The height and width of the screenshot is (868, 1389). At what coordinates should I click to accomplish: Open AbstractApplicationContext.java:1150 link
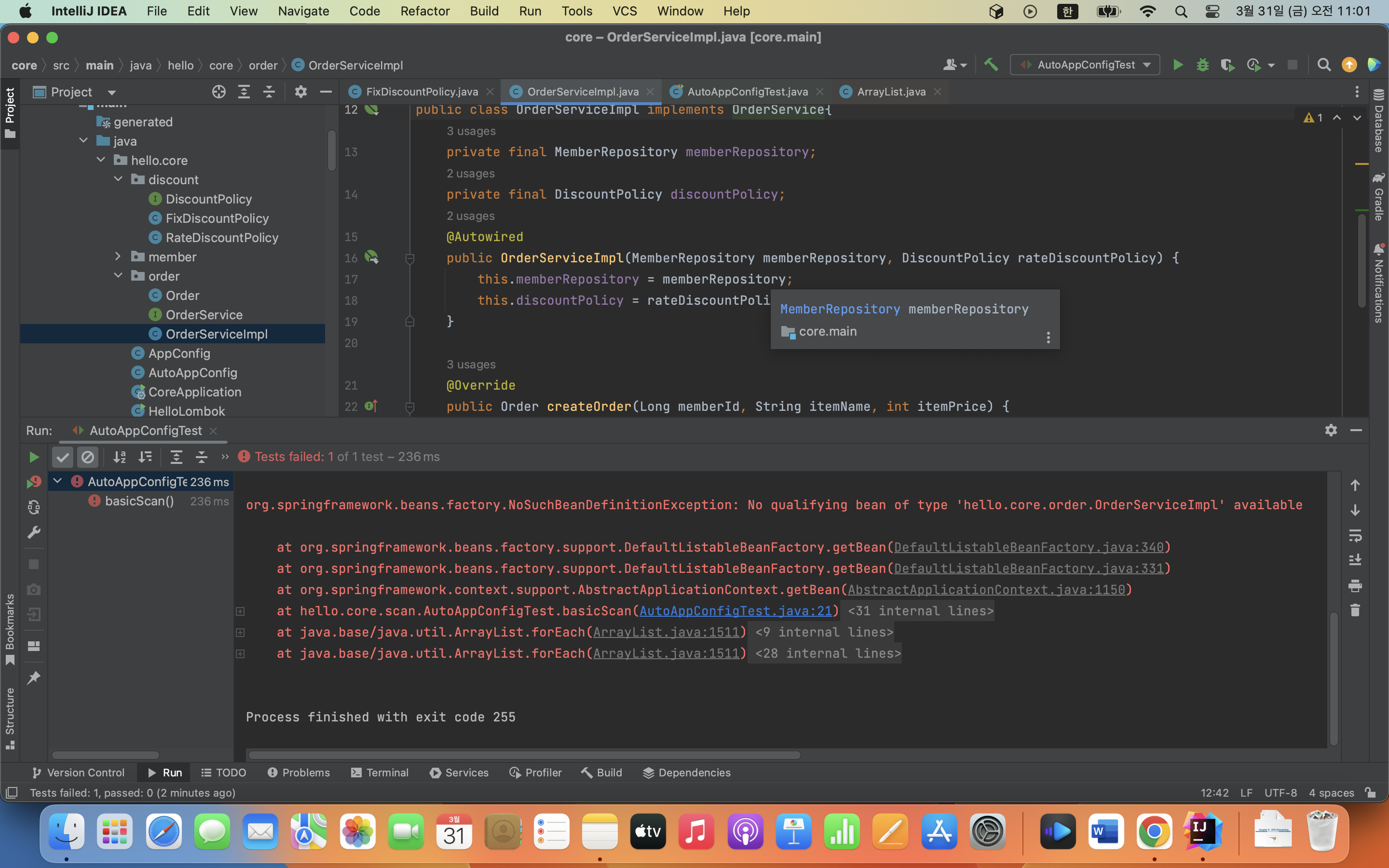click(986, 590)
